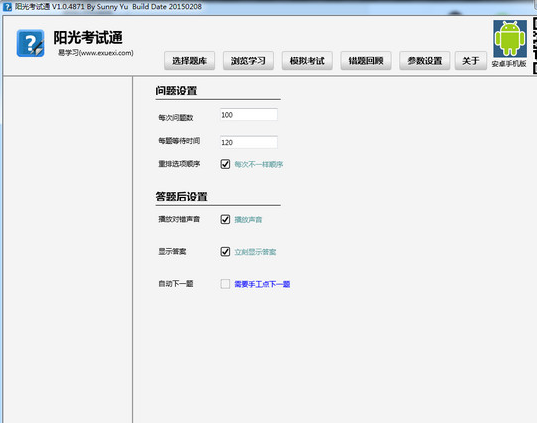Open the 浏览学习 section
This screenshot has height=423, width=537.
(248, 61)
